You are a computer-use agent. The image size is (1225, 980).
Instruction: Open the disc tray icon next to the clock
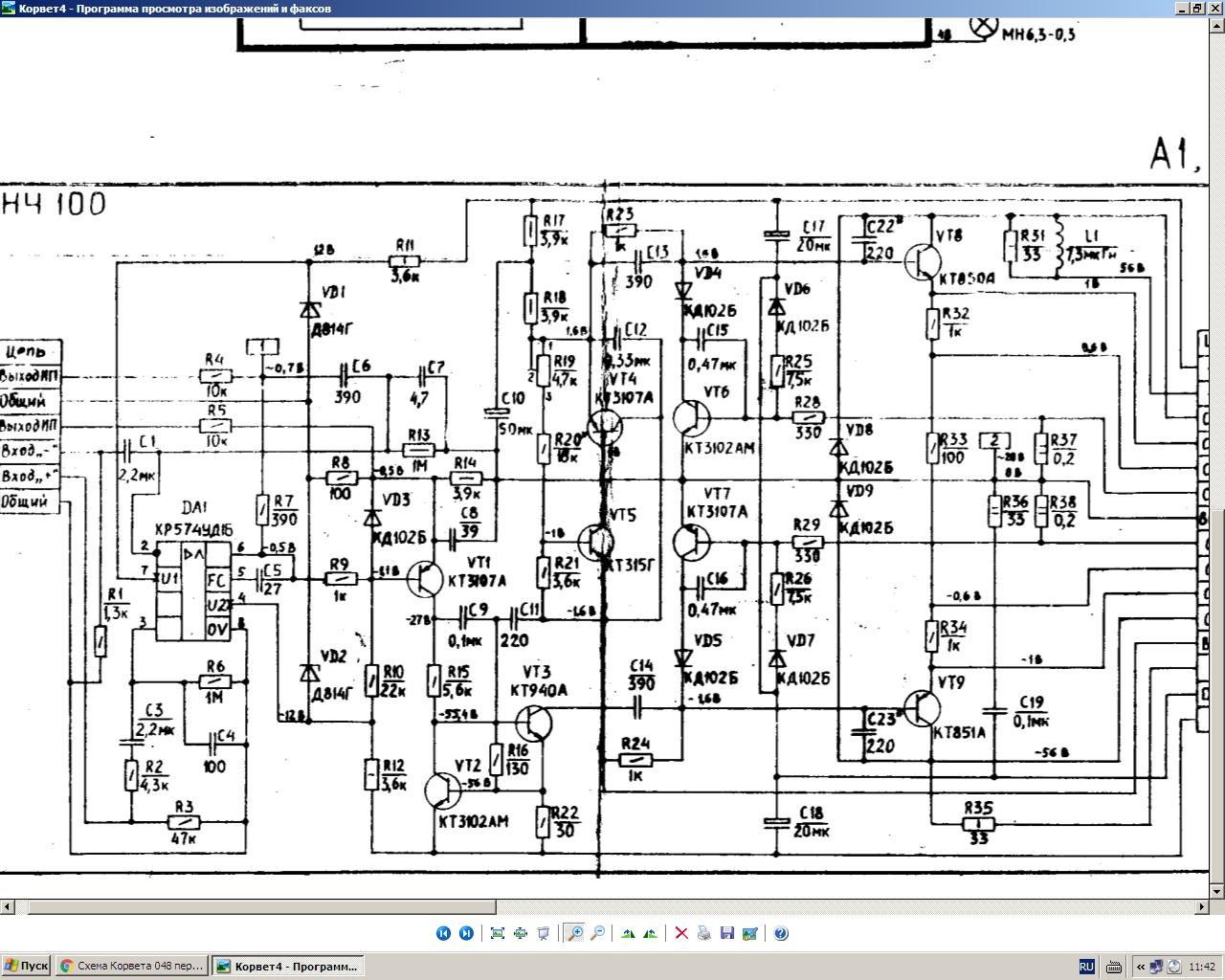click(1173, 967)
